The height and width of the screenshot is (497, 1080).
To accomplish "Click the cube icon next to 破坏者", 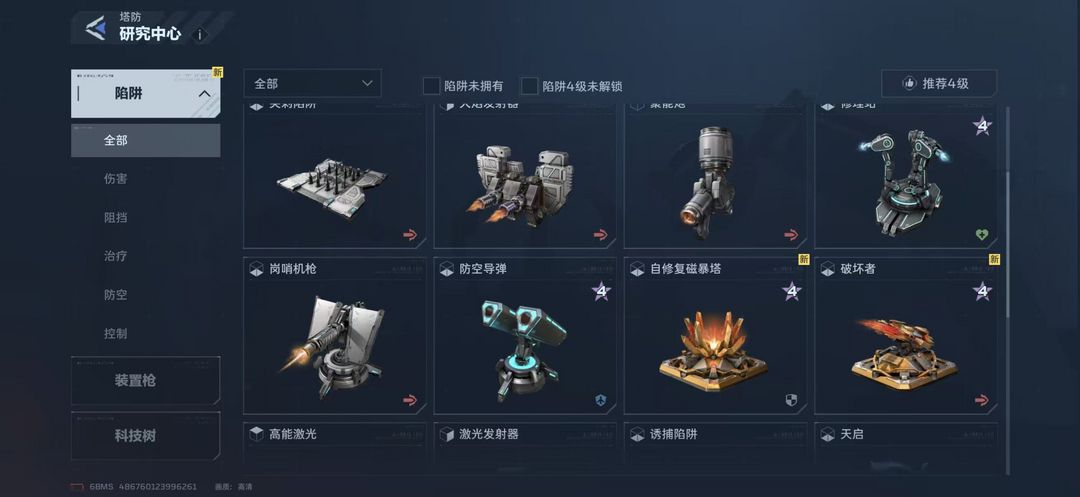I will [828, 270].
